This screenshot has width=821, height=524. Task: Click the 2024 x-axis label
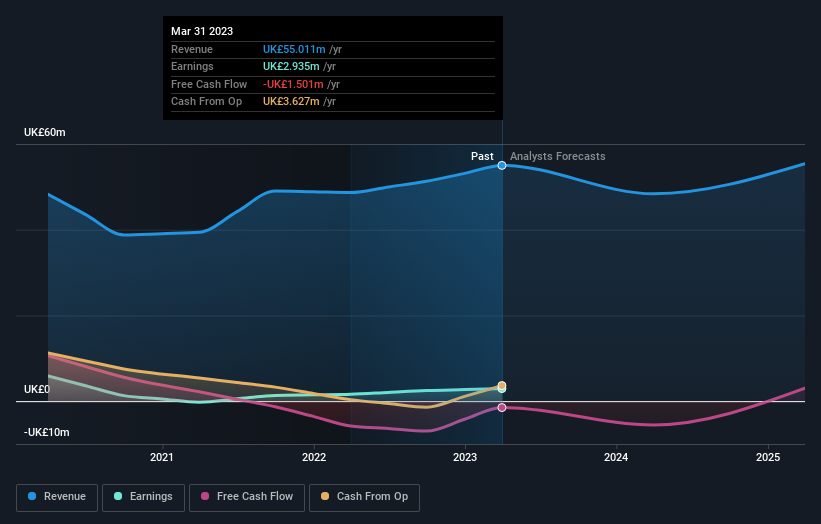point(616,458)
